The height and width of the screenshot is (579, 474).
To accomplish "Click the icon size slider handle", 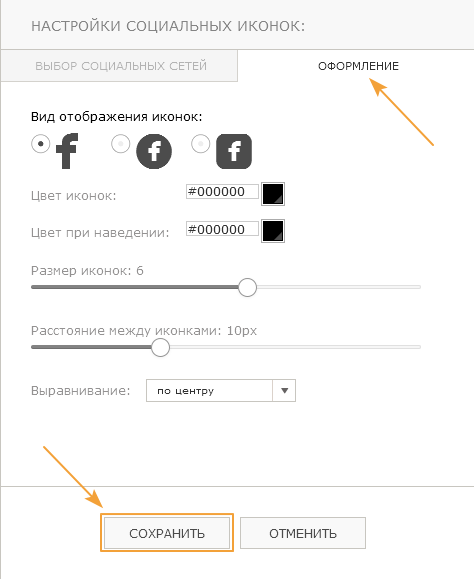I will pos(247,287).
